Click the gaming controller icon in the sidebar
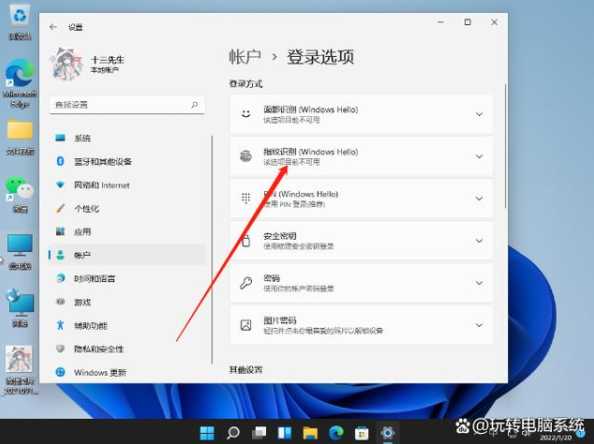 point(60,302)
